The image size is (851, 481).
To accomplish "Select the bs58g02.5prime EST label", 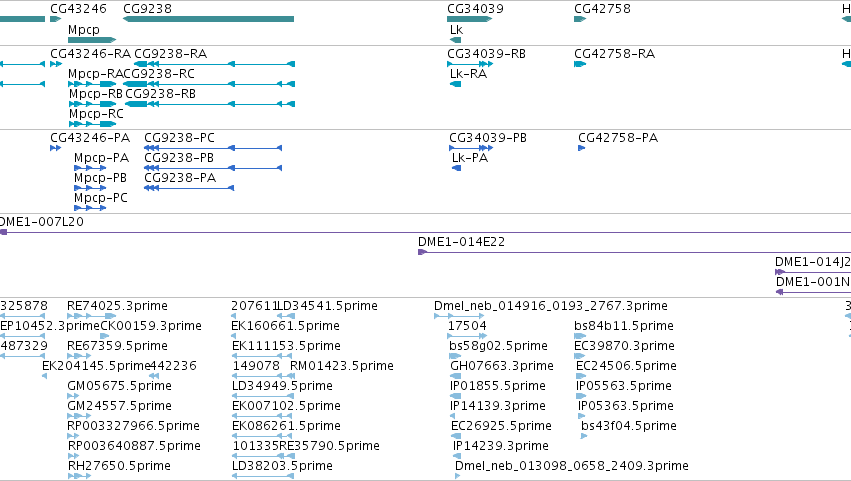I will pos(498,346).
